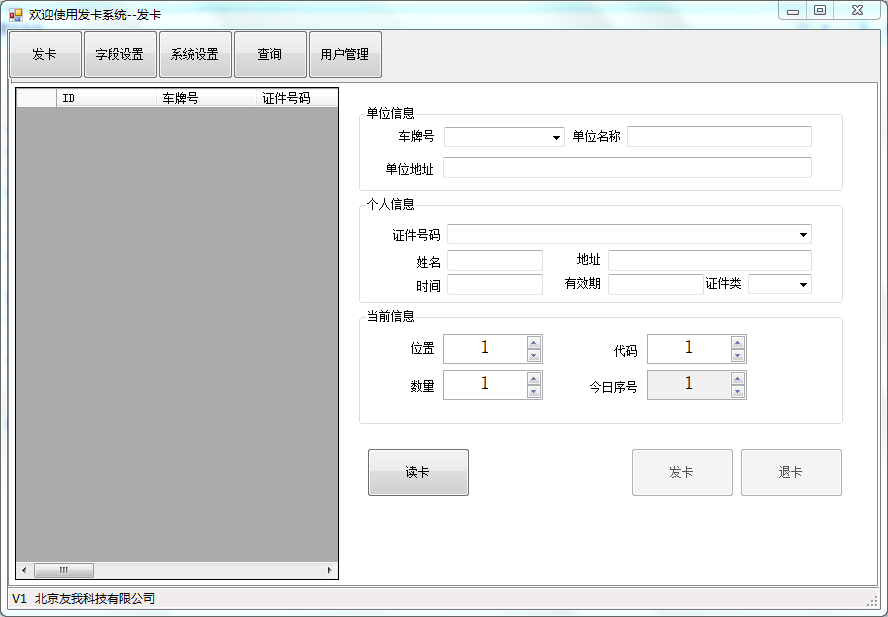Click the 退卡 (return card) button

[791, 471]
